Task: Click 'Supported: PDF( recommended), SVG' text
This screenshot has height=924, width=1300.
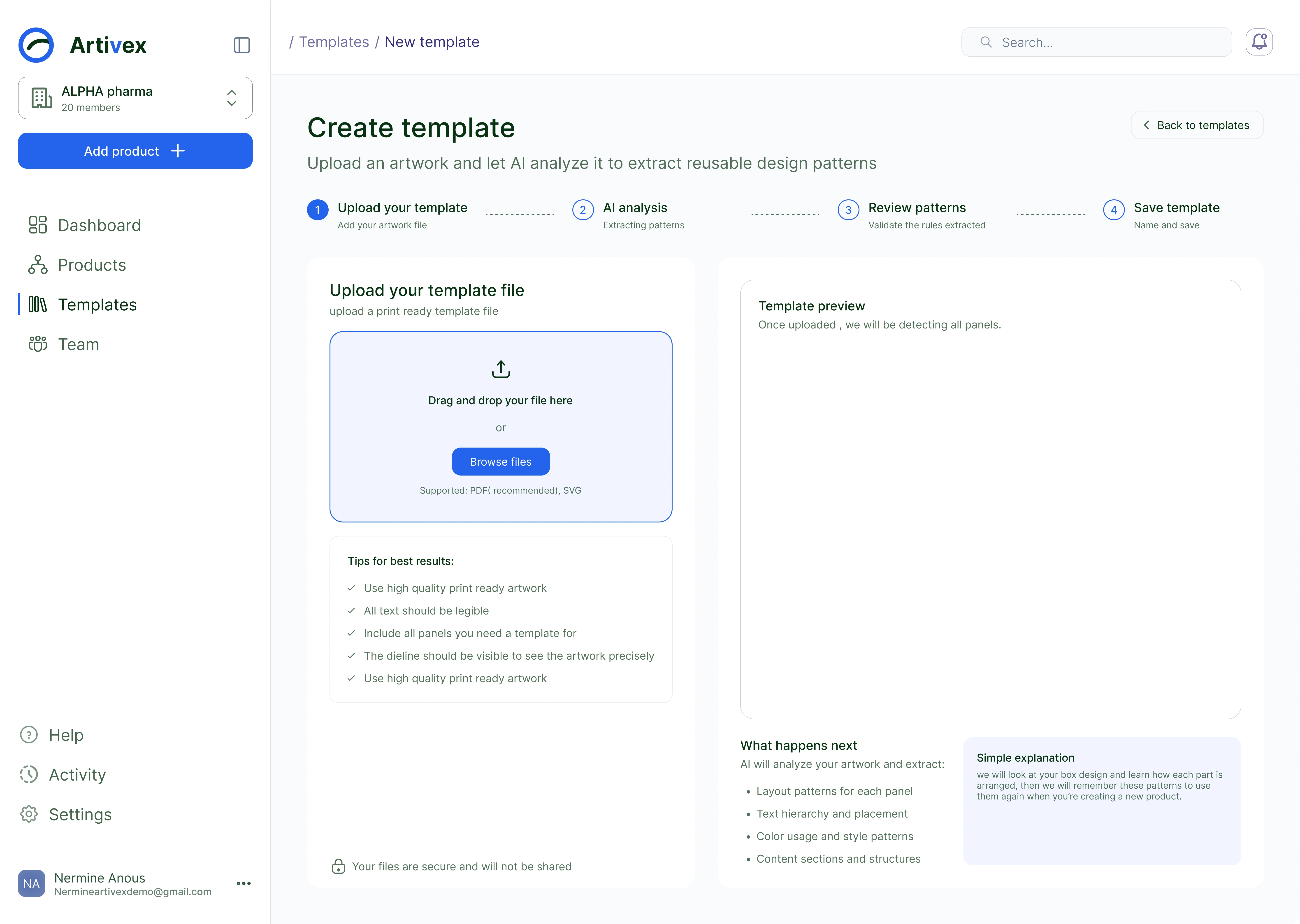Action: 500,490
